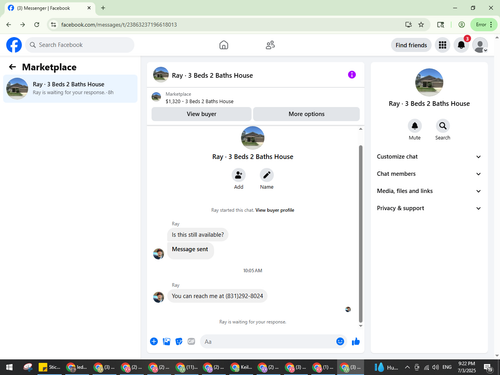Open the browser Error profile button
Image resolution: width=500 pixels, height=375 pixels.
(483, 24)
